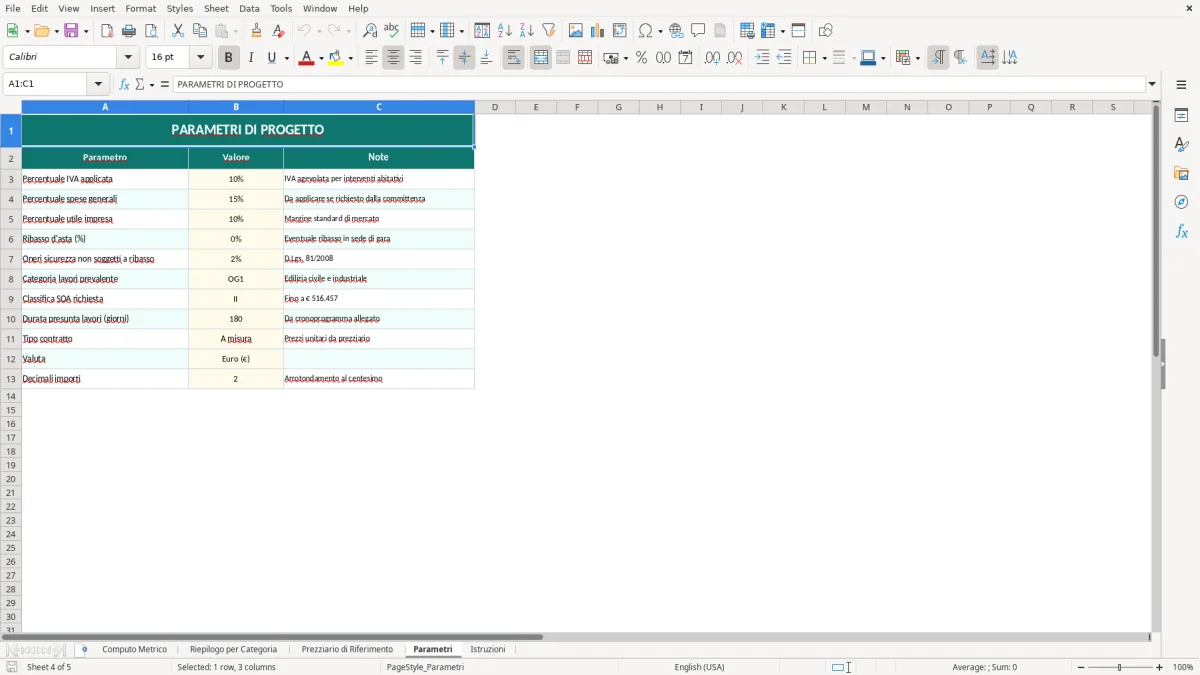
Task: Open Print Preview from the toolbar
Action: pyautogui.click(x=151, y=31)
